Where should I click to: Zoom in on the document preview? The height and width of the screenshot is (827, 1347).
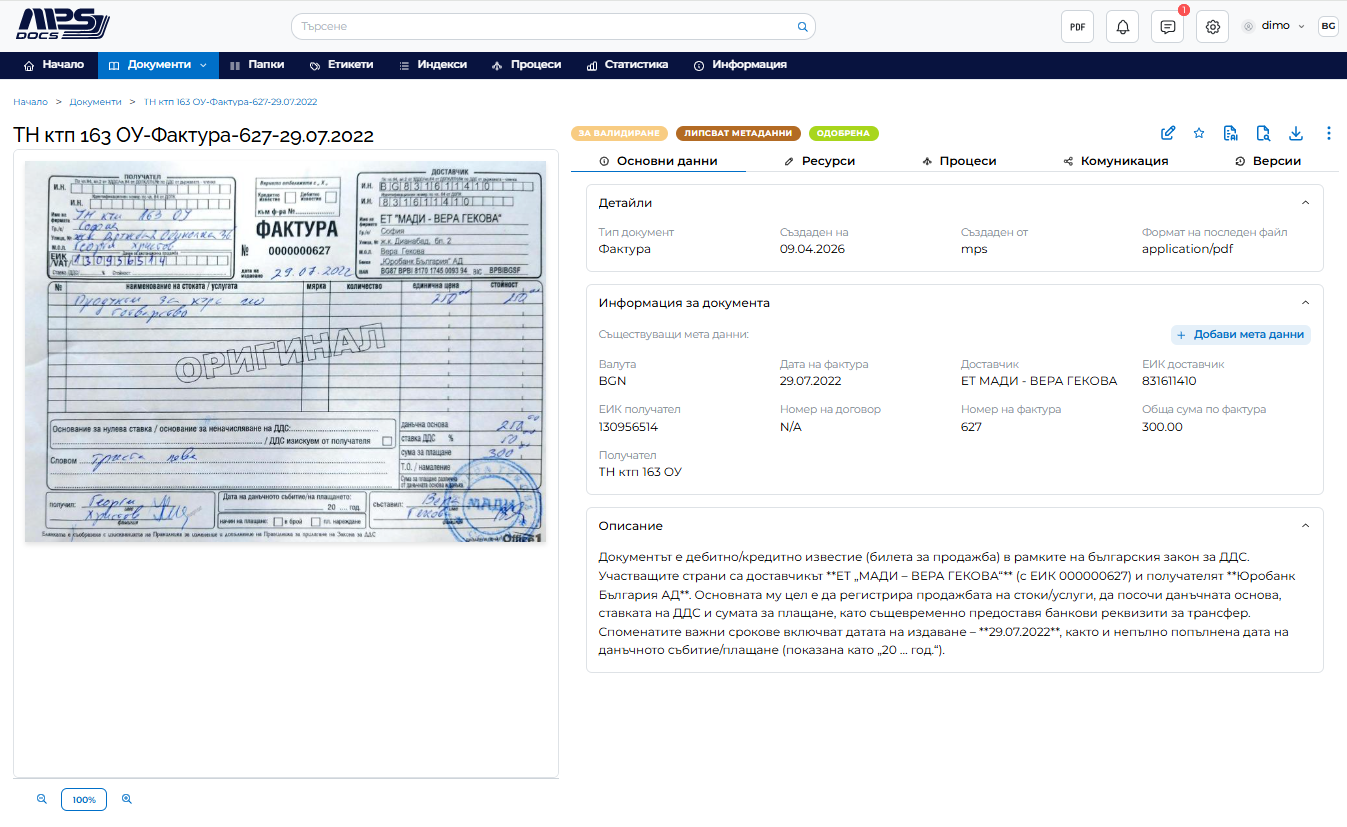[127, 800]
